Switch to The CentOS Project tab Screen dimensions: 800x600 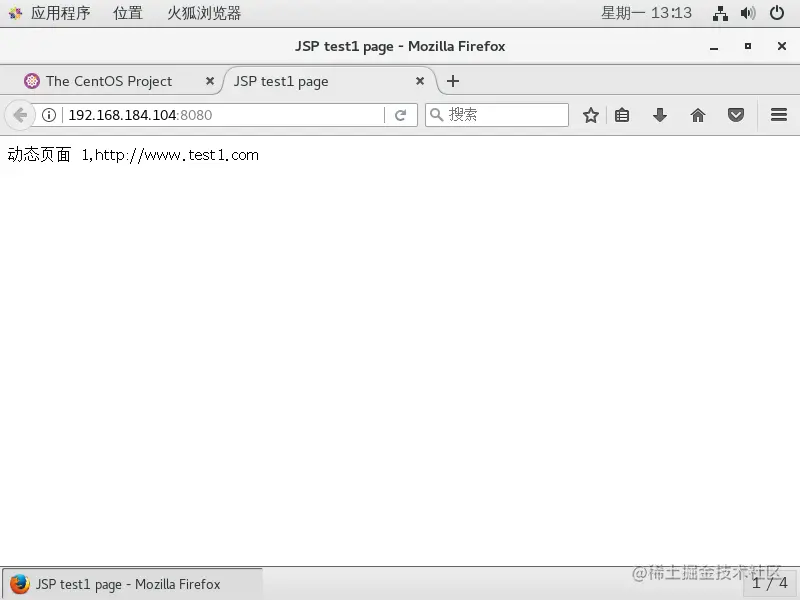[x=109, y=81]
